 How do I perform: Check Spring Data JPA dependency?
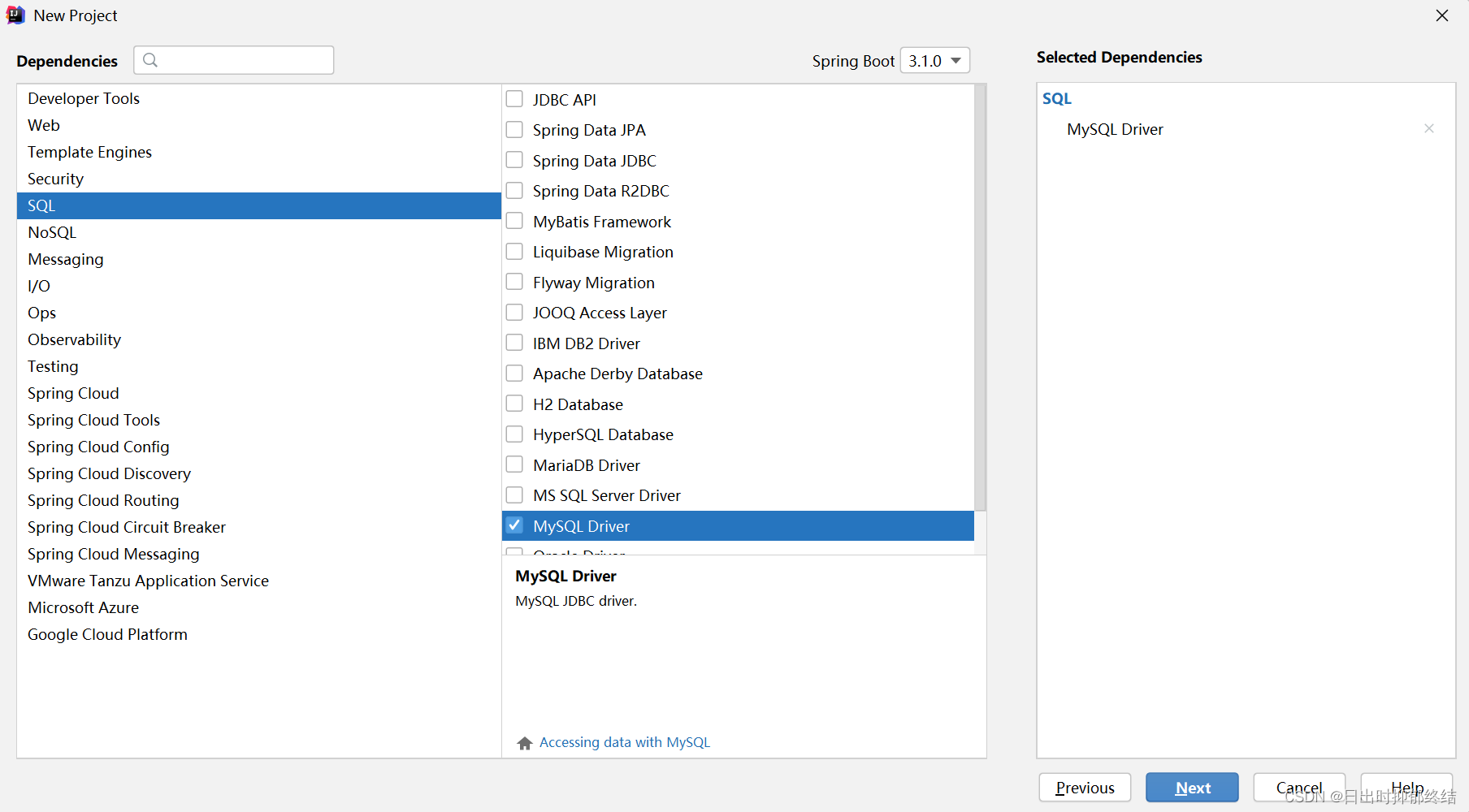tap(514, 130)
